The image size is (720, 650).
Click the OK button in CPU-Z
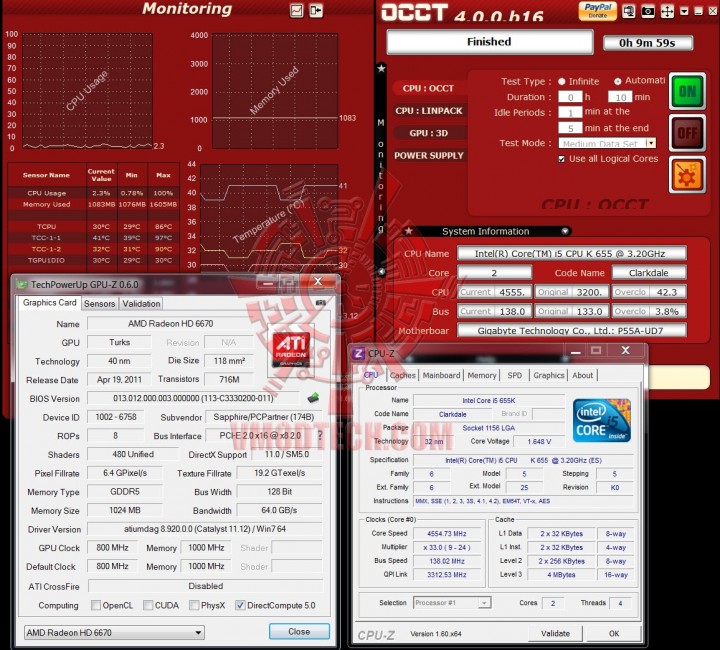(614, 634)
